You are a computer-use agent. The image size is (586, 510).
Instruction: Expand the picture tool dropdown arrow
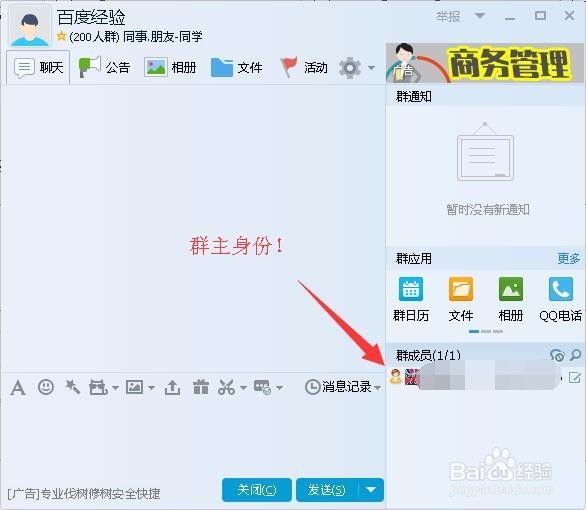pos(151,388)
